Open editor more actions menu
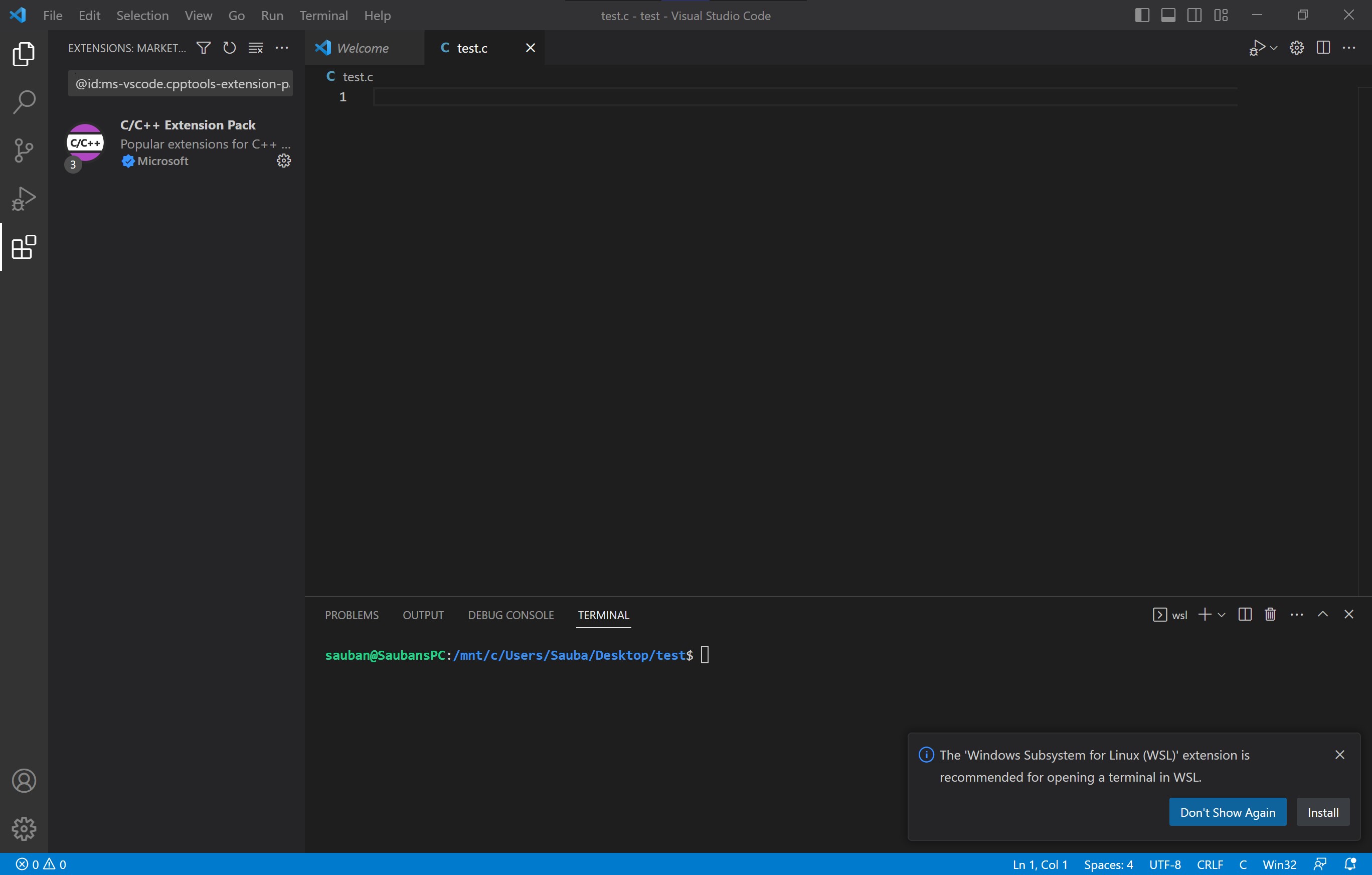The height and width of the screenshot is (875, 1372). point(1348,48)
